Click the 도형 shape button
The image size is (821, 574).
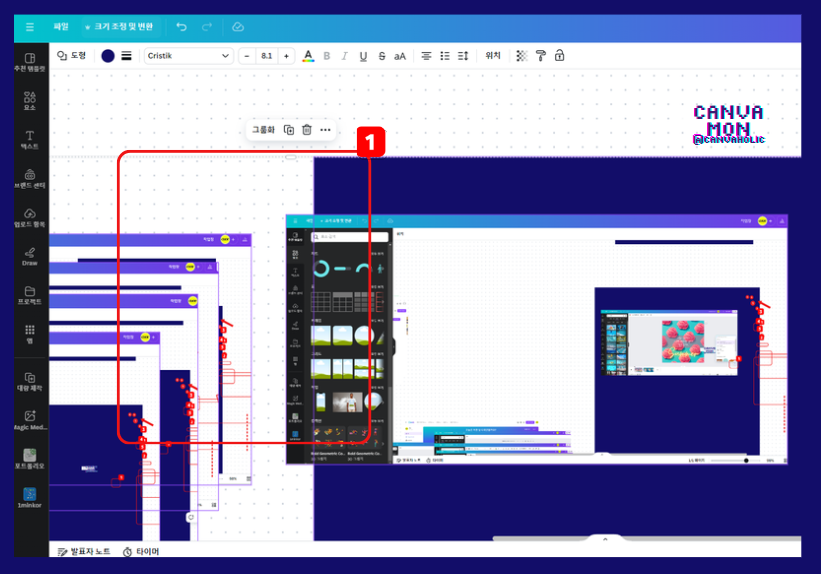pyautogui.click(x=72, y=56)
